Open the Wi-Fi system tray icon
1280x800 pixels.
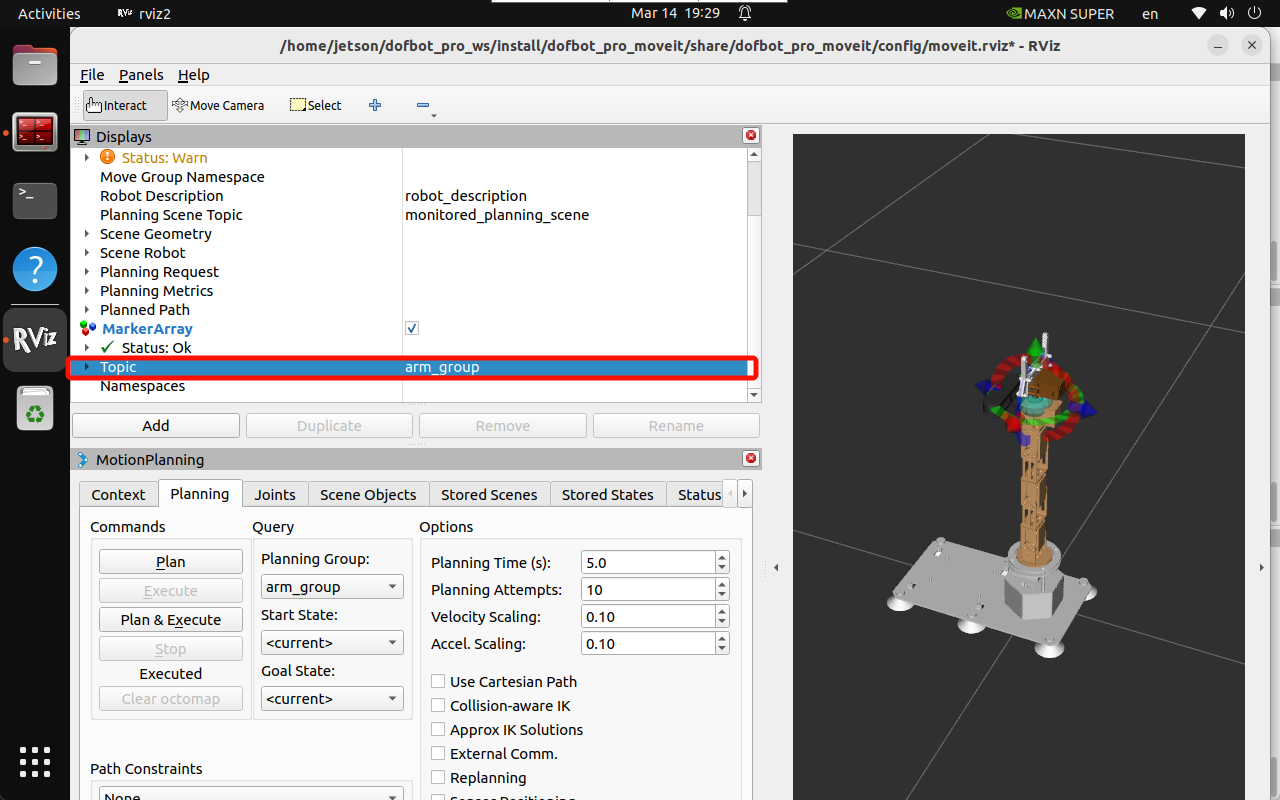click(1199, 13)
